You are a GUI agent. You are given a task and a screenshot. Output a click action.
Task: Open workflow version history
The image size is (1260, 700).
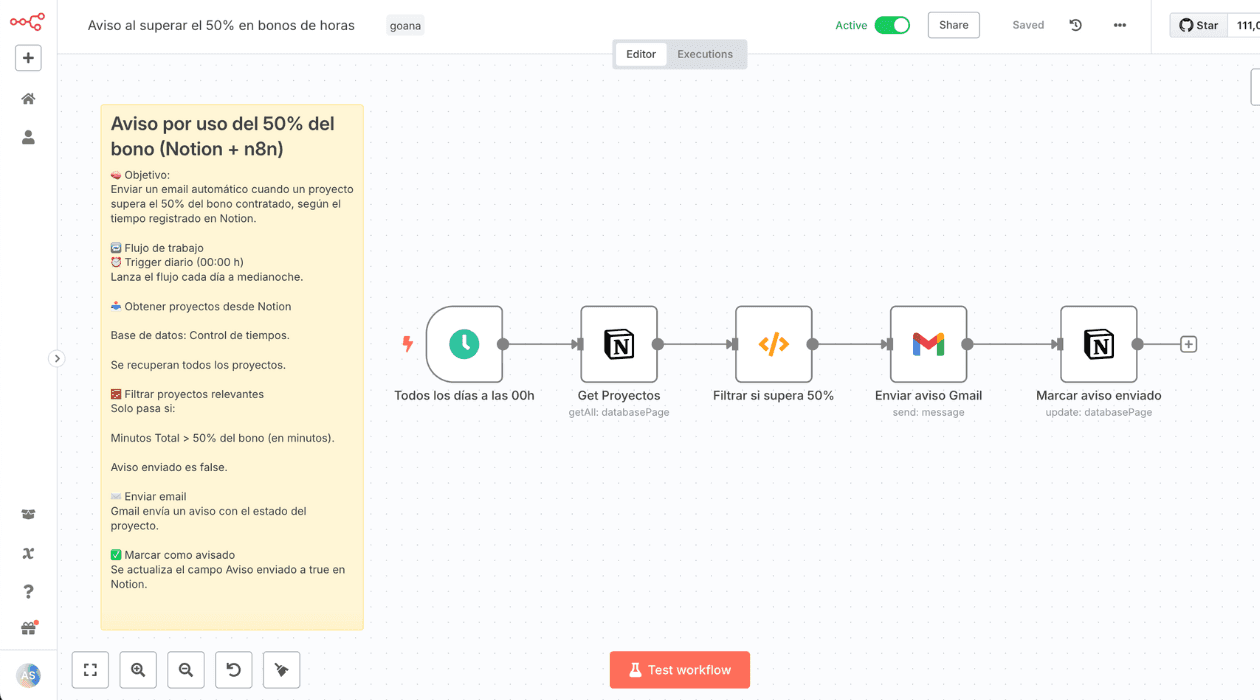pos(1075,24)
